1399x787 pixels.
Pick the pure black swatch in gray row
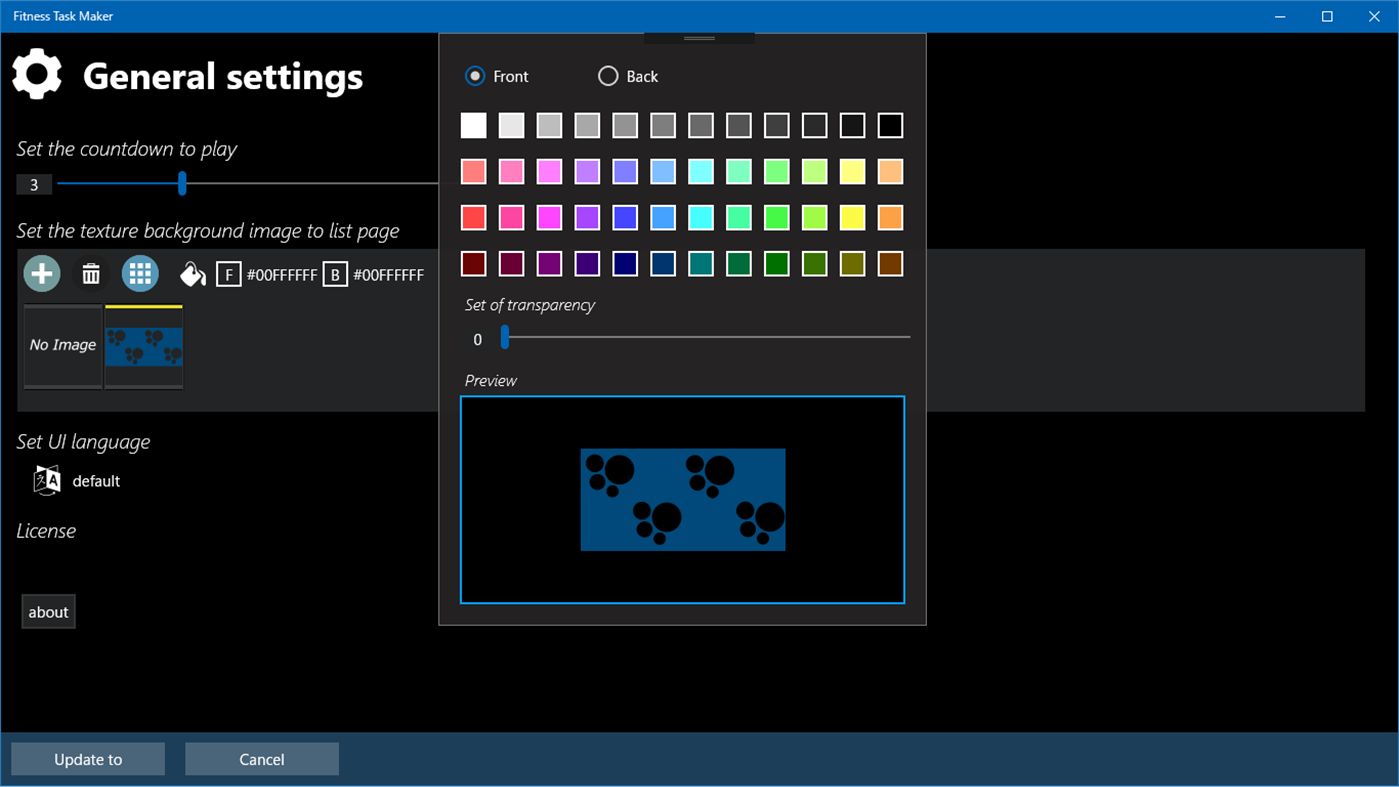click(x=890, y=125)
